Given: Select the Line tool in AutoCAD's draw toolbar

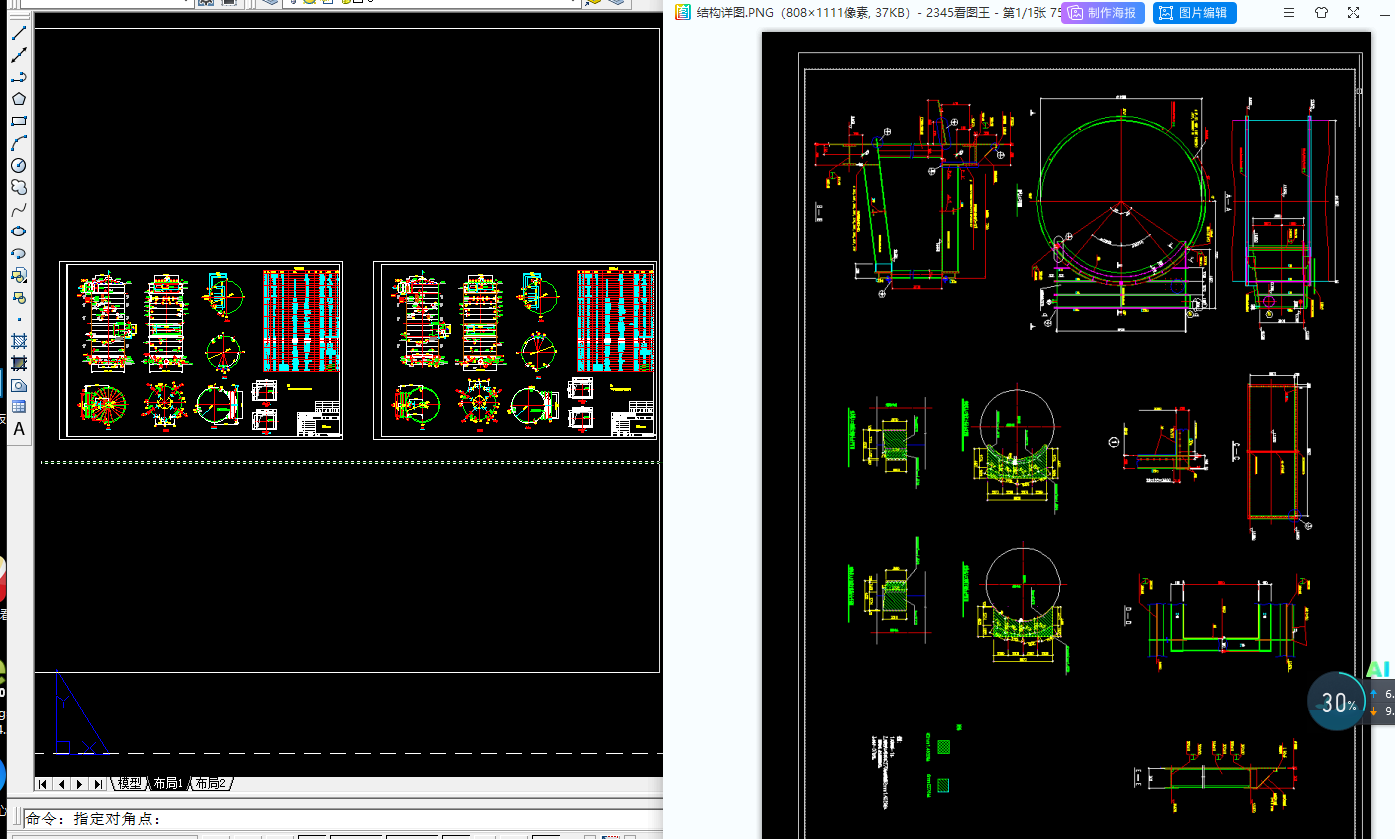Looking at the screenshot, I should pos(19,34).
